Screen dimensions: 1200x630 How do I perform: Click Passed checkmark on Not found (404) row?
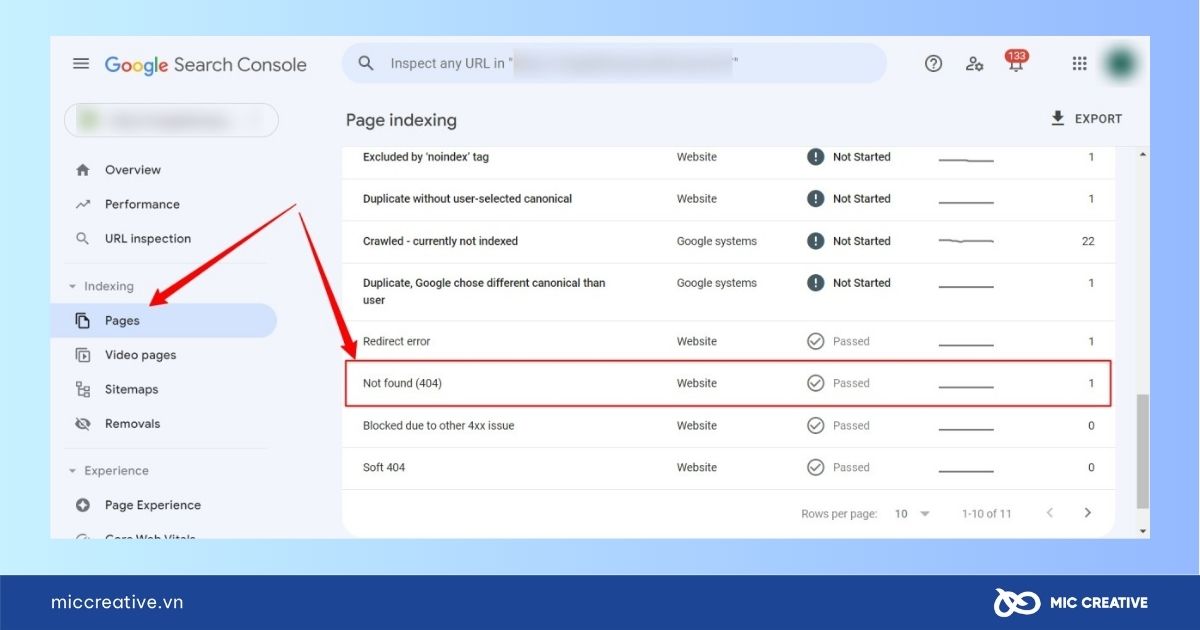pos(815,383)
